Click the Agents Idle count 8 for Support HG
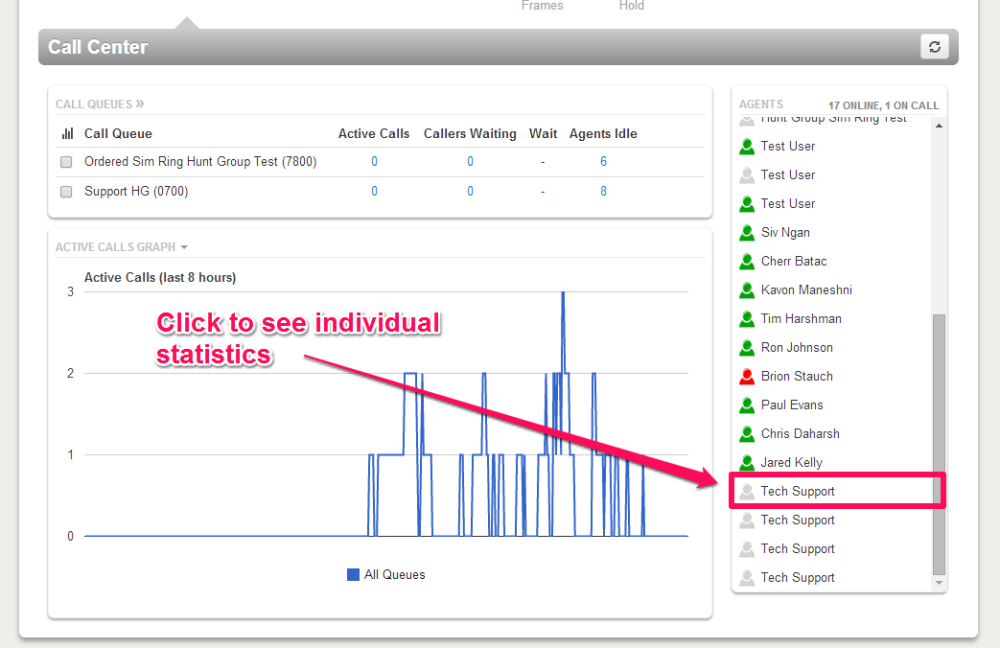This screenshot has height=648, width=1000. click(x=603, y=191)
